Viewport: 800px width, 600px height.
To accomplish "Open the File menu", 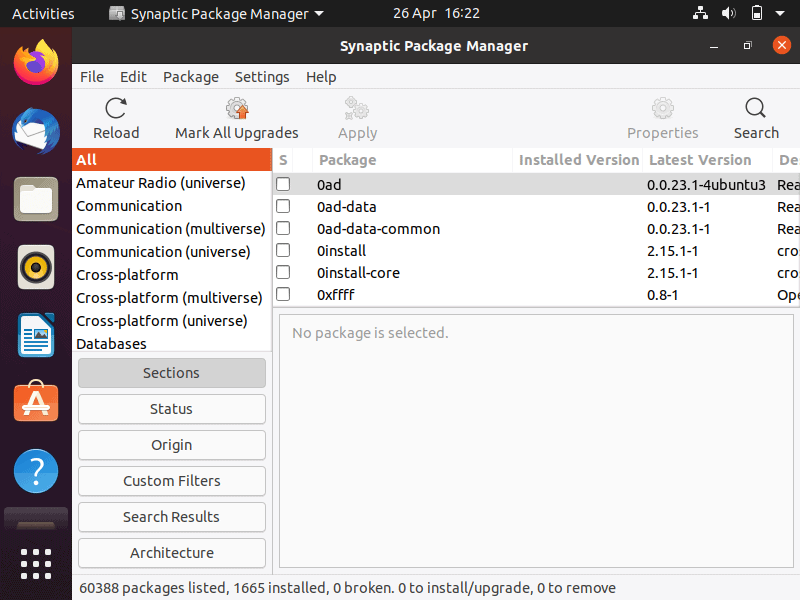I will click(92, 77).
